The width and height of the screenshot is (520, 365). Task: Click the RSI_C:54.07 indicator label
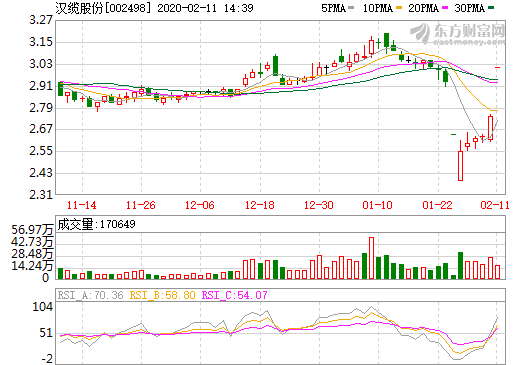235,295
